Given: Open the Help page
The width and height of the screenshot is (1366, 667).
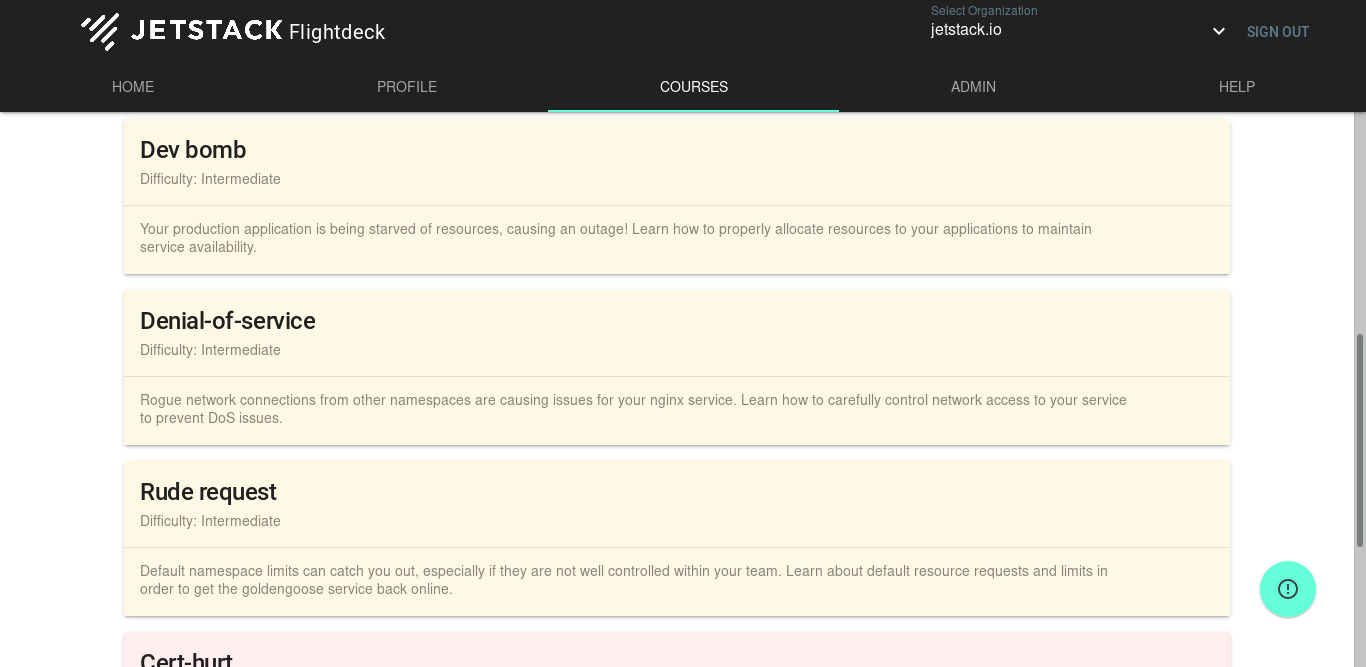Looking at the screenshot, I should [1237, 87].
